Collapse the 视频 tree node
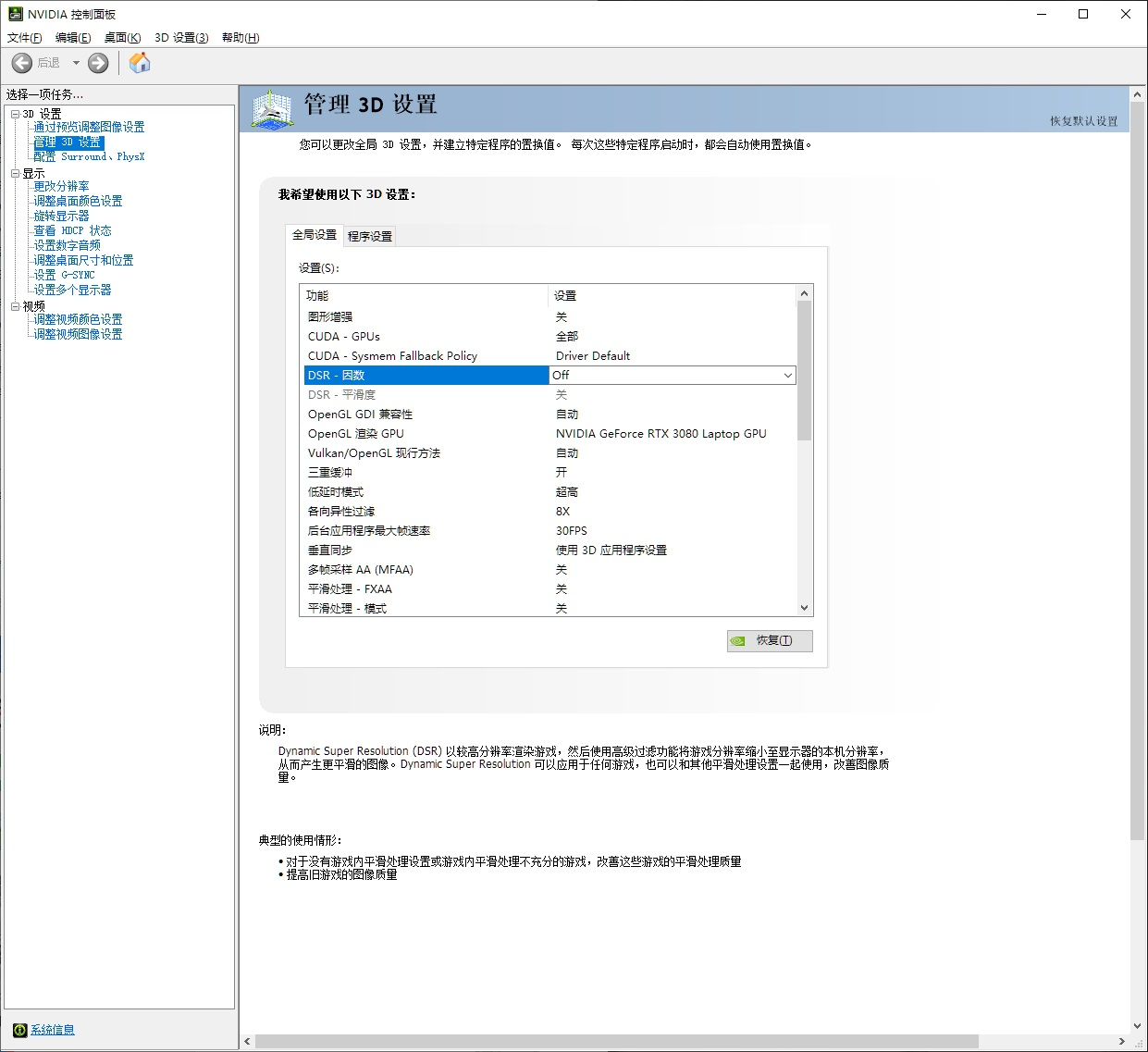The height and width of the screenshot is (1052, 1148). pos(15,306)
